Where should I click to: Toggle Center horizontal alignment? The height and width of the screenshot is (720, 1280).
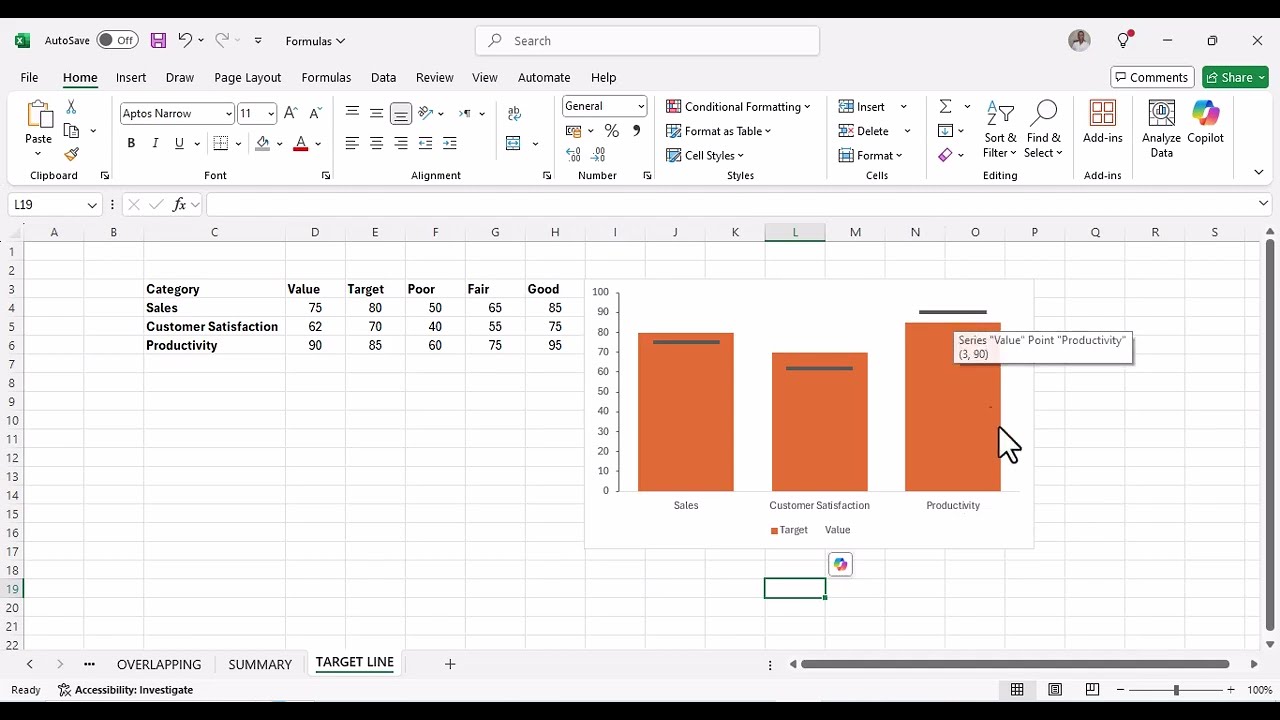(377, 144)
